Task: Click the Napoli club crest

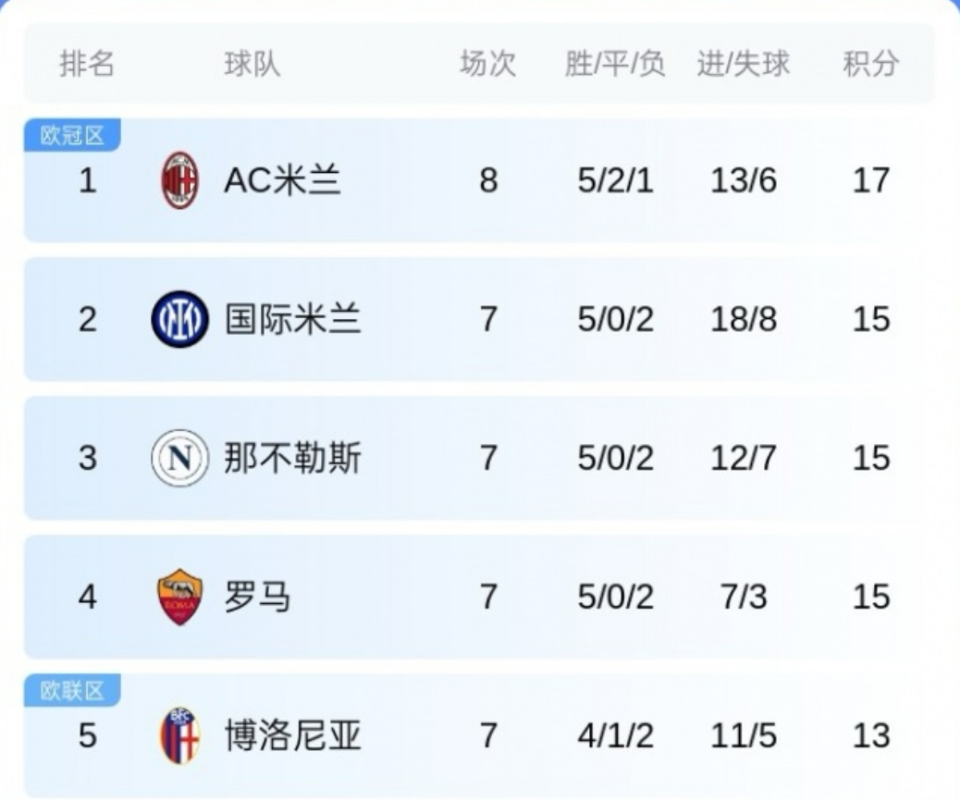Action: [180, 458]
